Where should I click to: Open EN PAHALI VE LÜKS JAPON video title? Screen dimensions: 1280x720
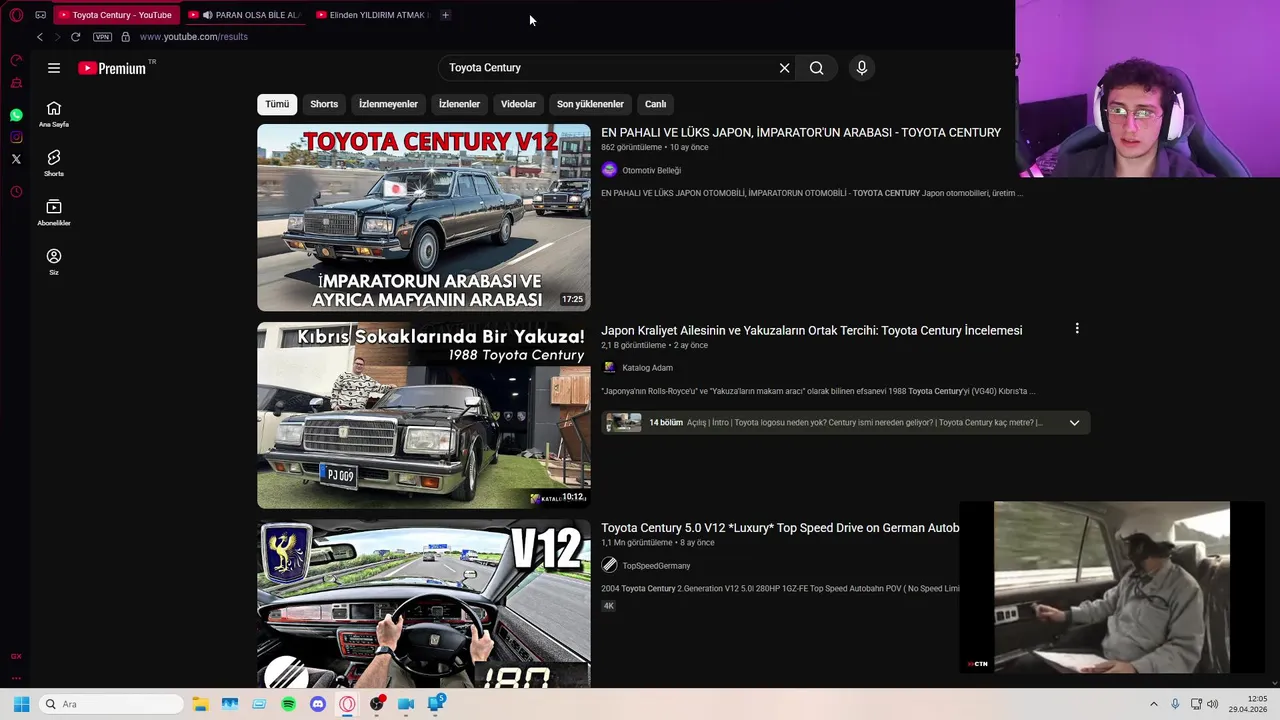[x=801, y=132]
